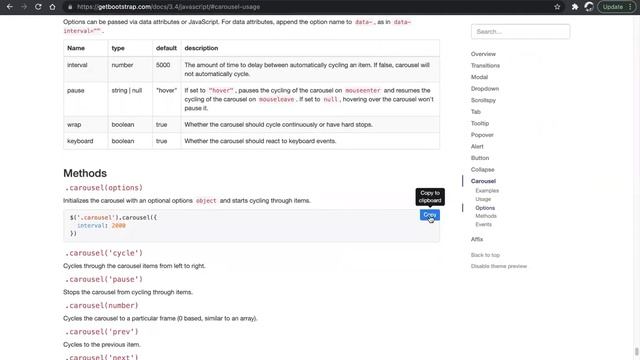Click the browser Update button
This screenshot has width=640, height=360.
click(617, 7)
